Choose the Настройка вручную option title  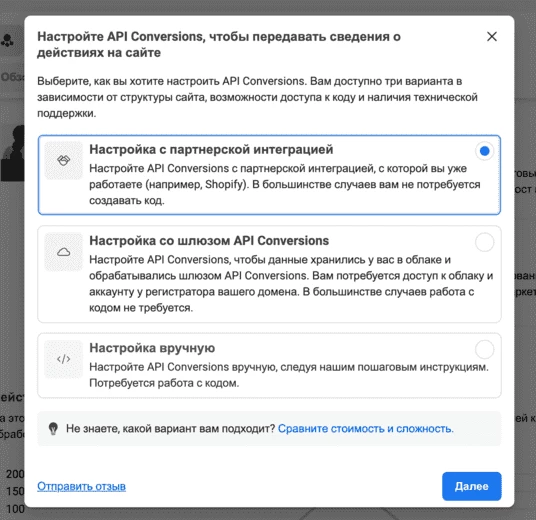152,348
